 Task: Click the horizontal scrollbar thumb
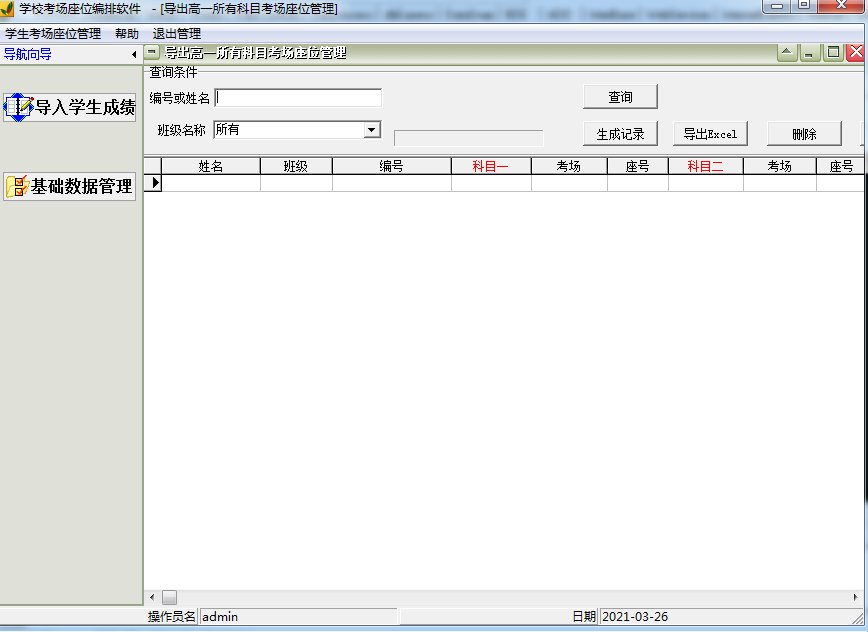pyautogui.click(x=169, y=597)
